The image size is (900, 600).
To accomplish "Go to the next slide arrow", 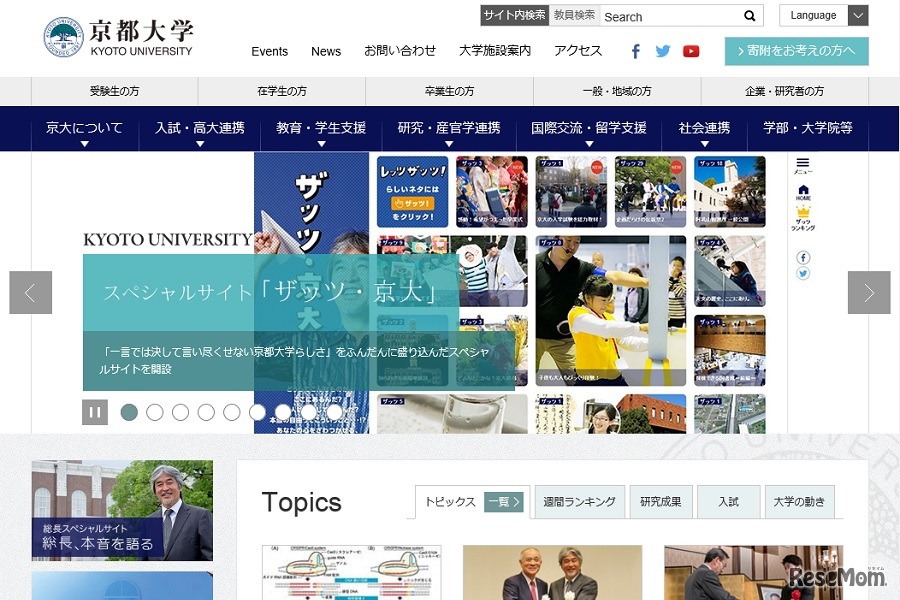I will [869, 293].
